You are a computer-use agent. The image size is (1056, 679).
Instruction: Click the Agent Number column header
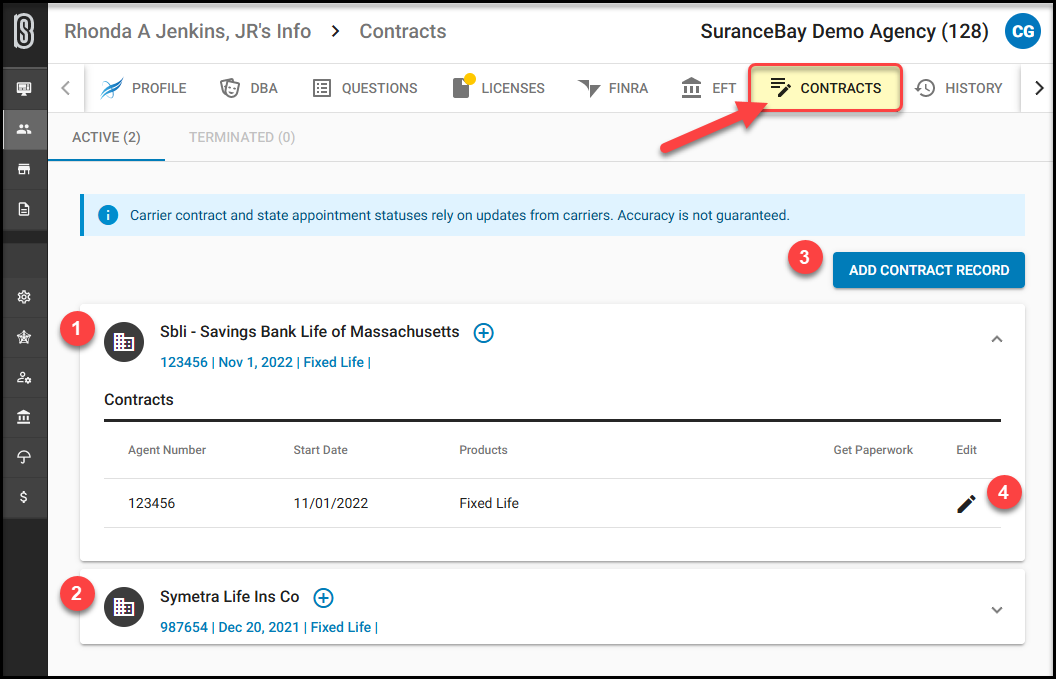(x=167, y=450)
